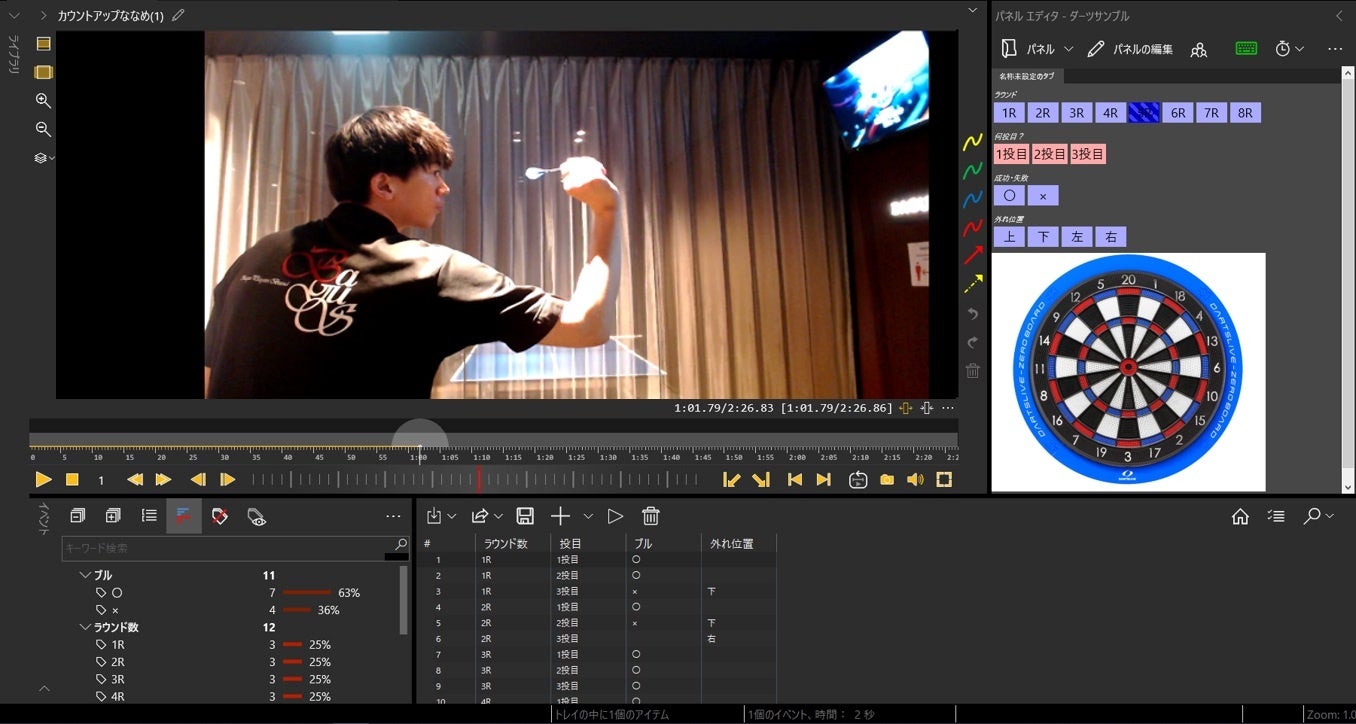Toggle the eye tag visibility filter icon
Image resolution: width=1356 pixels, height=724 pixels.
point(257,516)
